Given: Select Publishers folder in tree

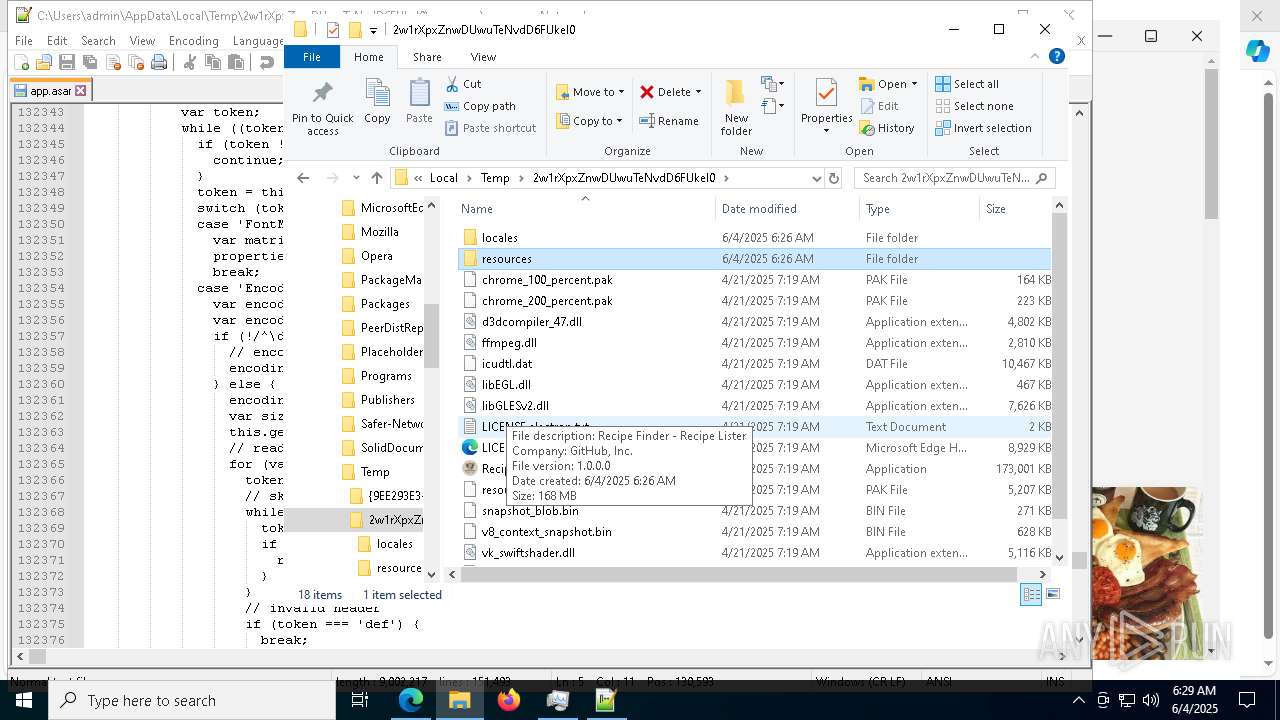Looking at the screenshot, I should point(387,400).
